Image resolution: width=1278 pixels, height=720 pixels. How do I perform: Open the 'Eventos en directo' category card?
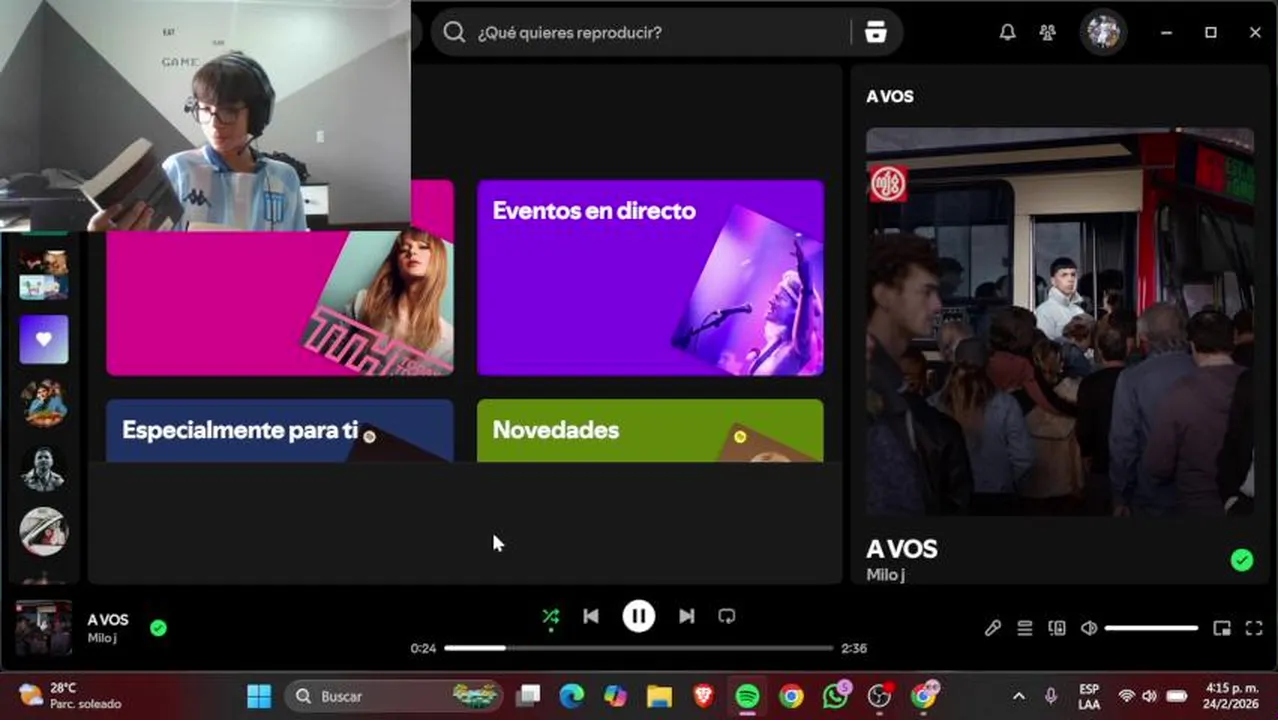tap(650, 278)
